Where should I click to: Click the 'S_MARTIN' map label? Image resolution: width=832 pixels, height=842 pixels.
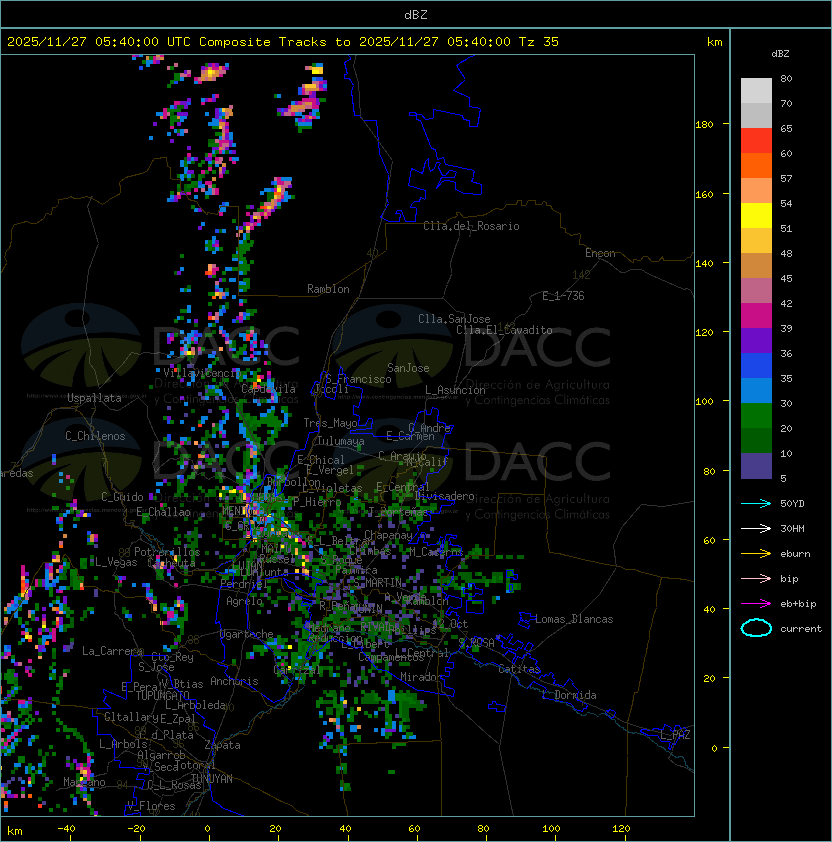point(378,583)
